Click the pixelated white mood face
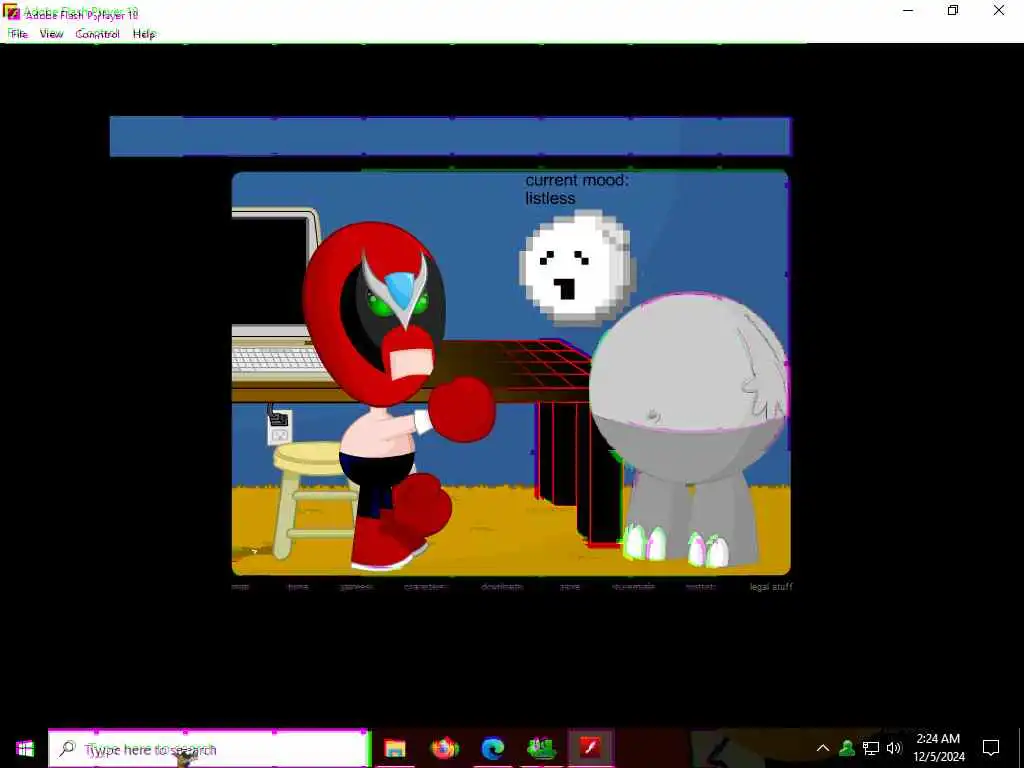Screen dimensions: 1024x768 [x=576, y=267]
